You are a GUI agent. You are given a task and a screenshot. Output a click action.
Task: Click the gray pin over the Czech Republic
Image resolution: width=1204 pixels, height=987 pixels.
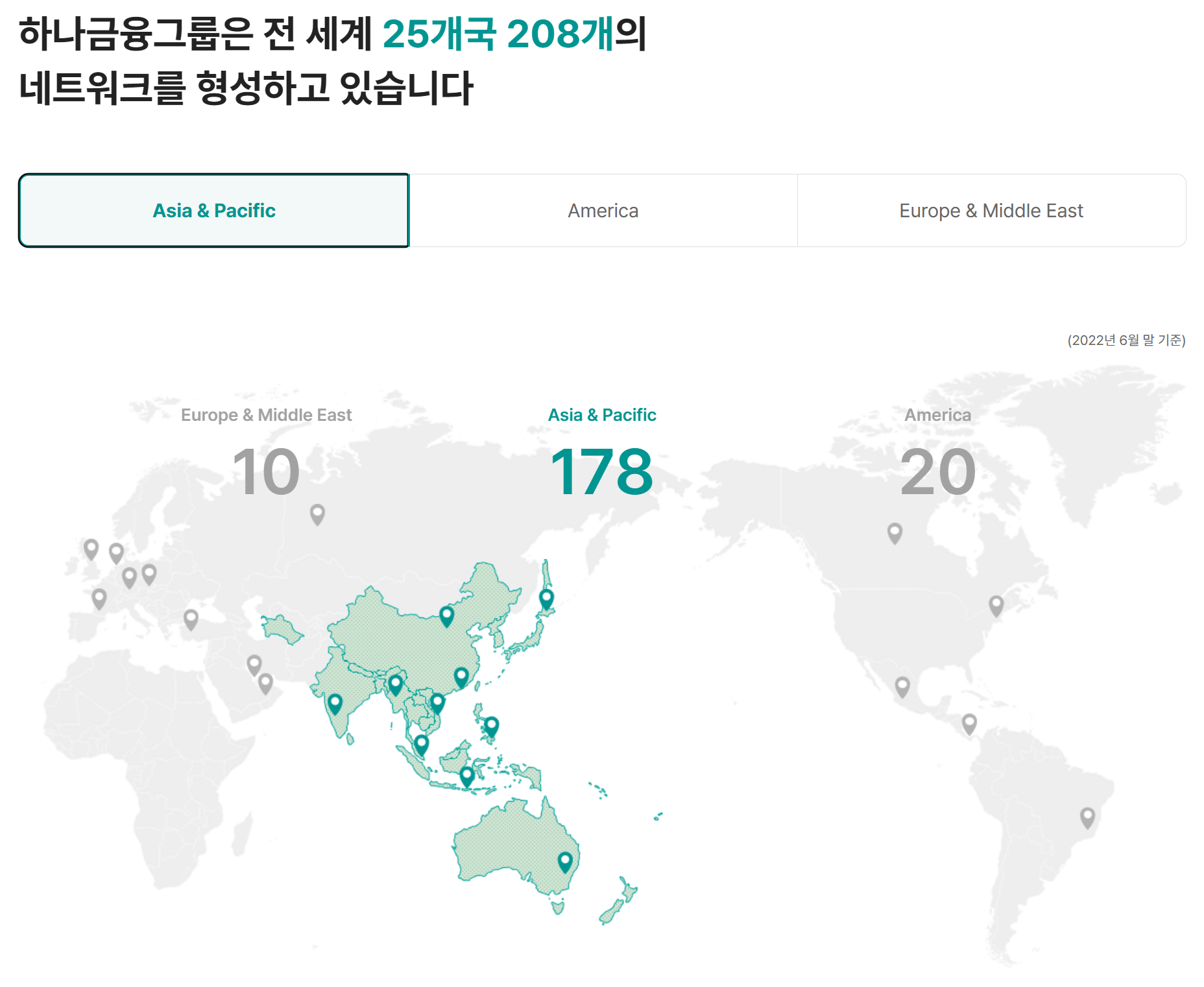pyautogui.click(x=149, y=575)
